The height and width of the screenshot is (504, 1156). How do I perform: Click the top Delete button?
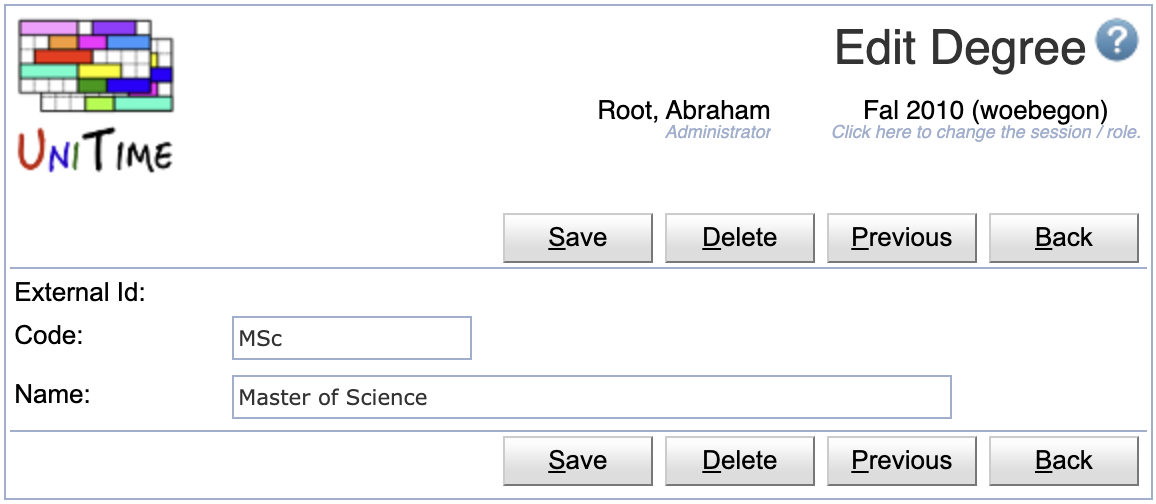(x=739, y=238)
